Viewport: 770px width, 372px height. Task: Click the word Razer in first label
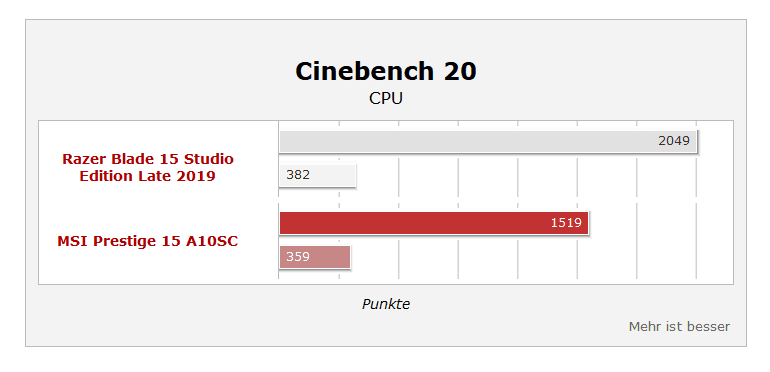coord(80,159)
